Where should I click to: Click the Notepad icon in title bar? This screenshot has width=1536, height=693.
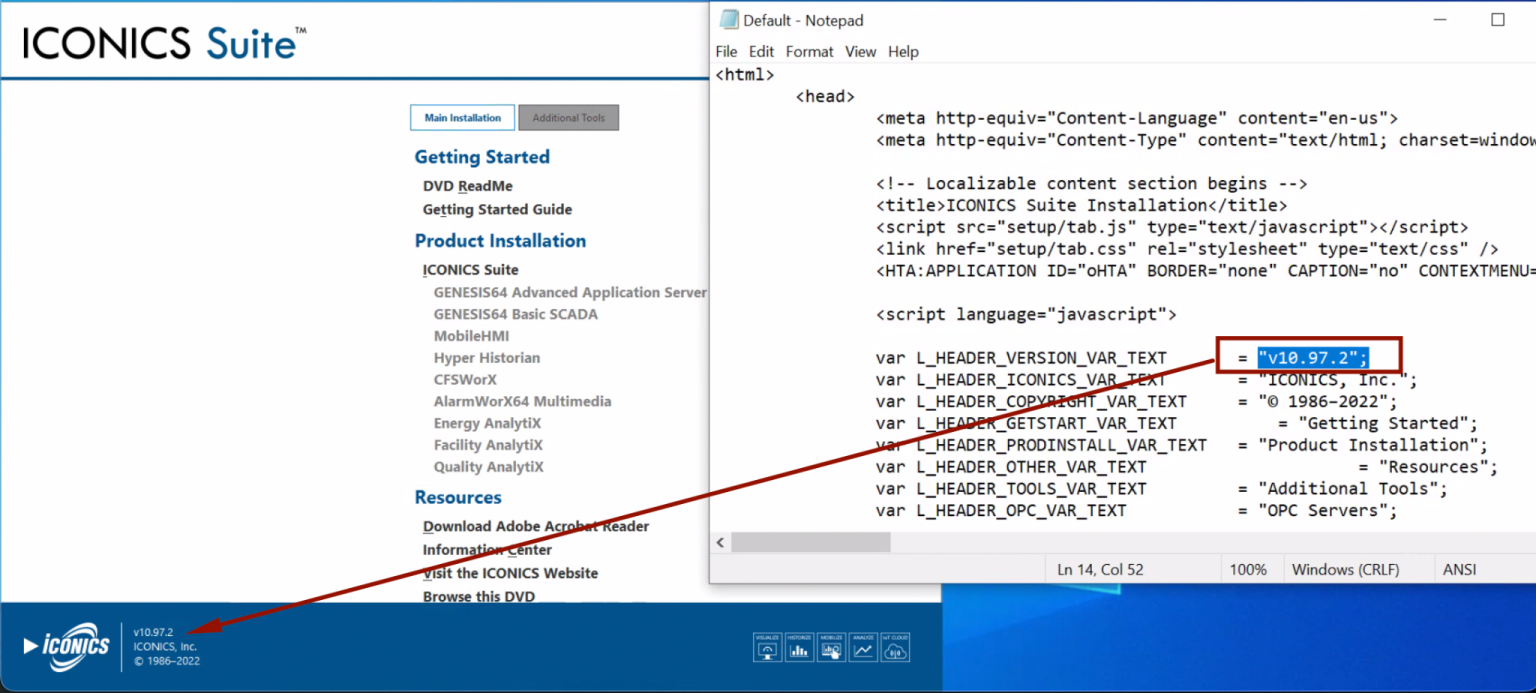[x=728, y=20]
